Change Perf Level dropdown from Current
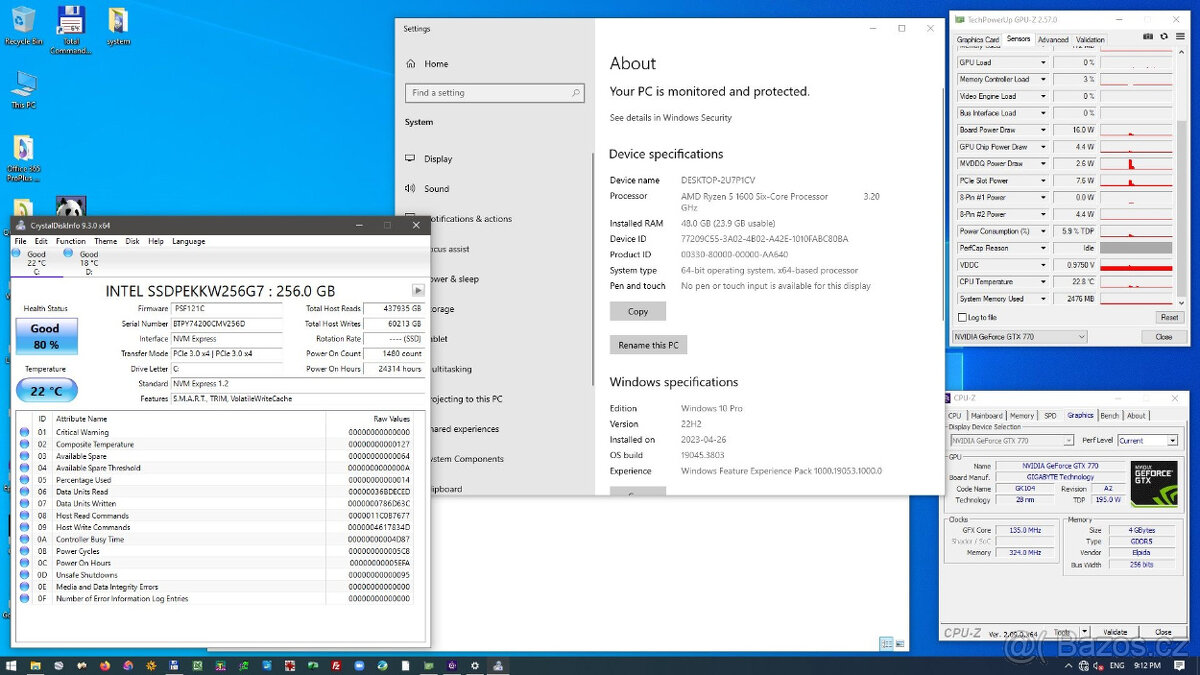 click(1147, 440)
